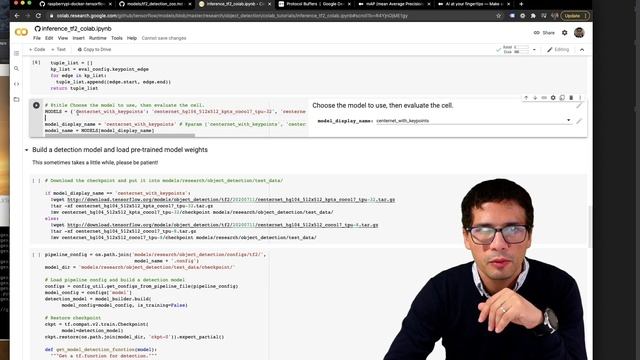
Task: Click the browser Update button
Action: [575, 16]
